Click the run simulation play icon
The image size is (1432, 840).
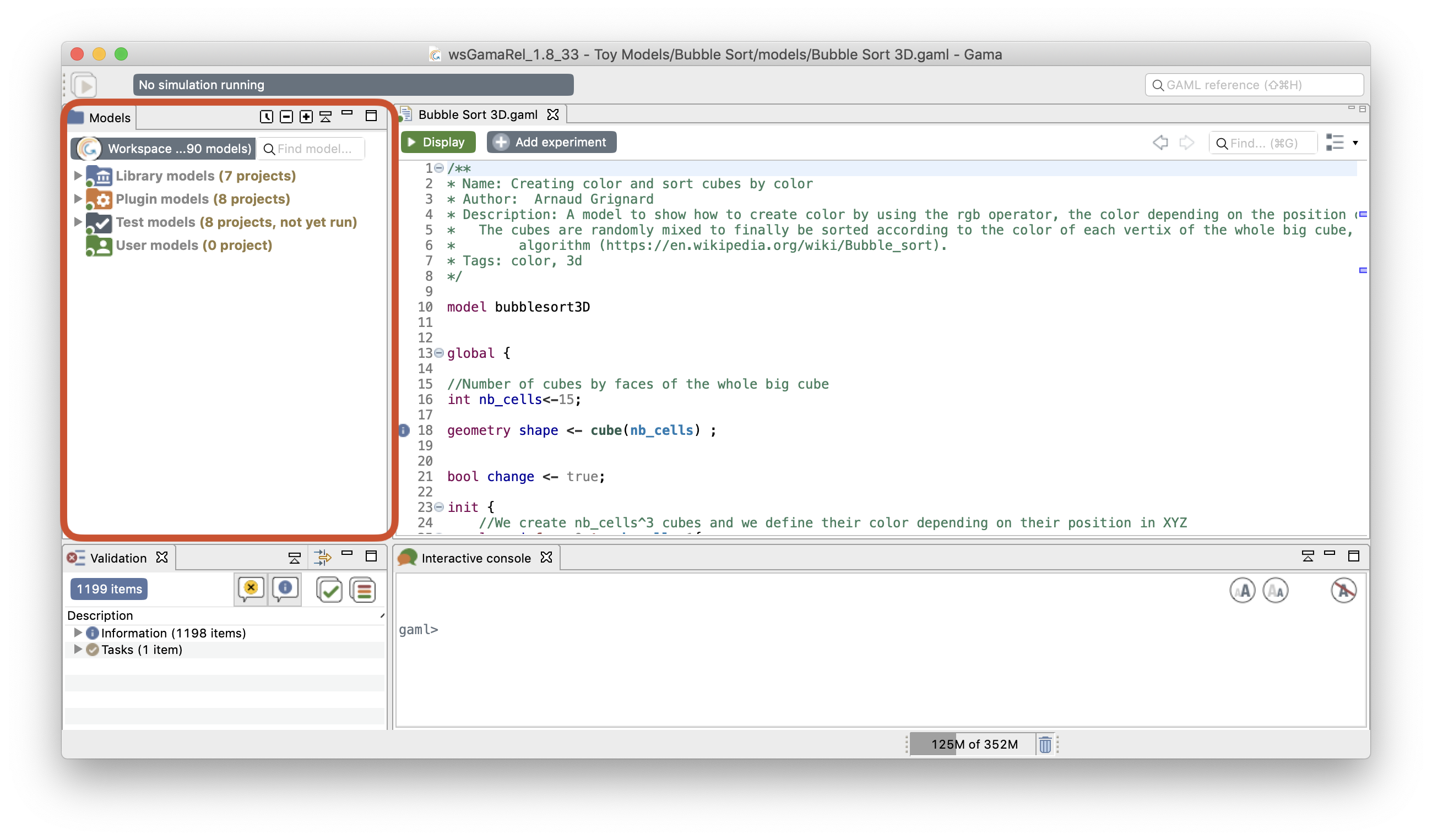[x=87, y=84]
